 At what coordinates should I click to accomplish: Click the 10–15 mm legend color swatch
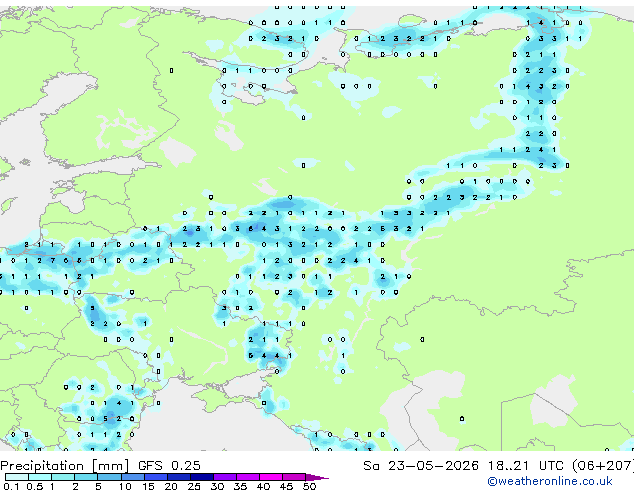click(x=132, y=477)
